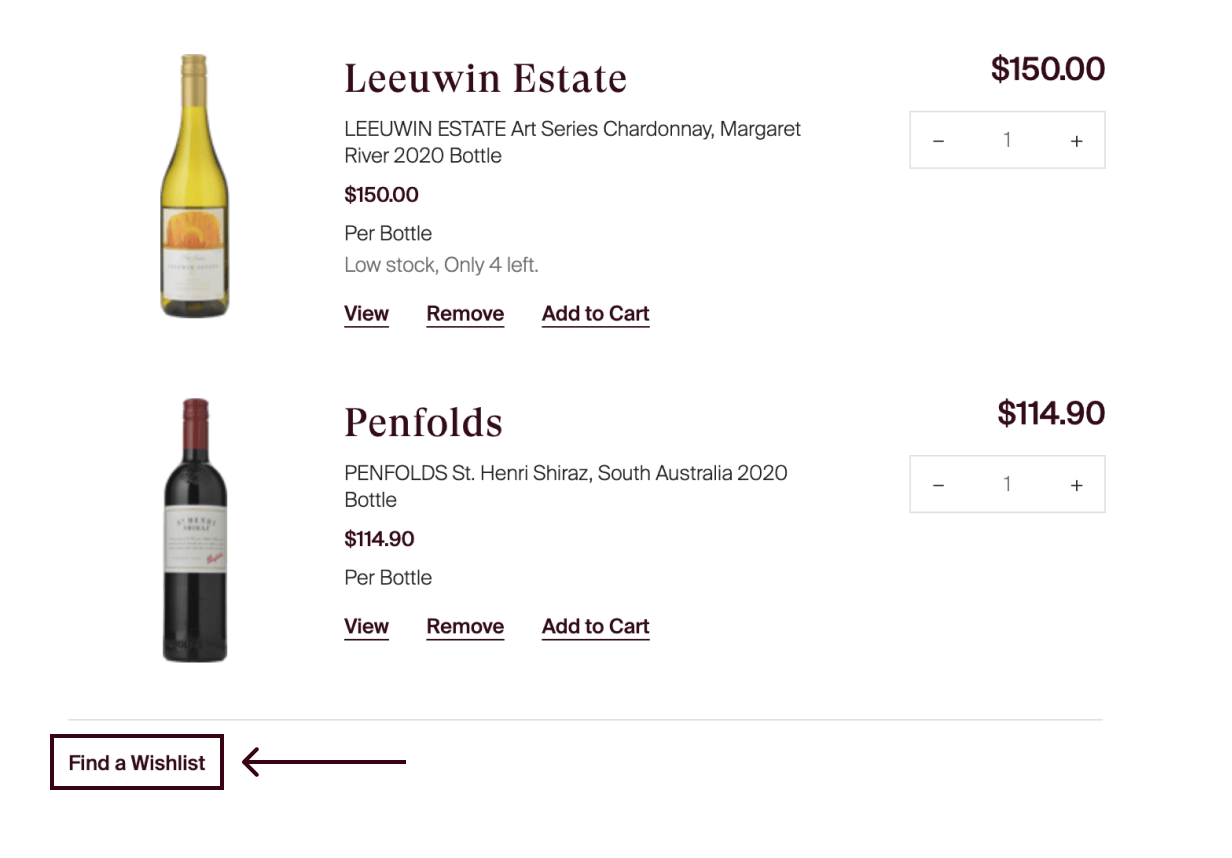1232x858 pixels.
Task: Click the Leeuwin Estate bottle image
Action: [195, 186]
